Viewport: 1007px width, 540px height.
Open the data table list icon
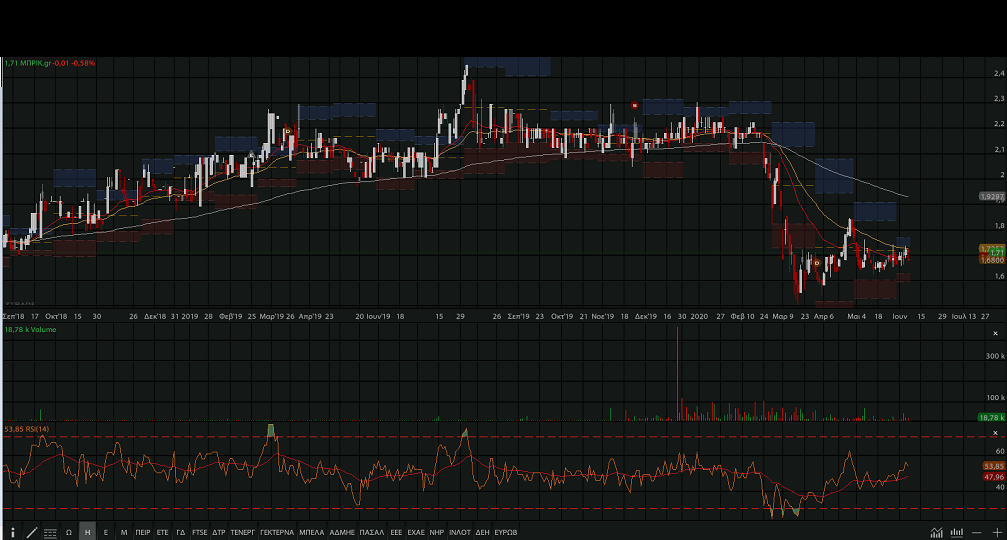(x=50, y=533)
